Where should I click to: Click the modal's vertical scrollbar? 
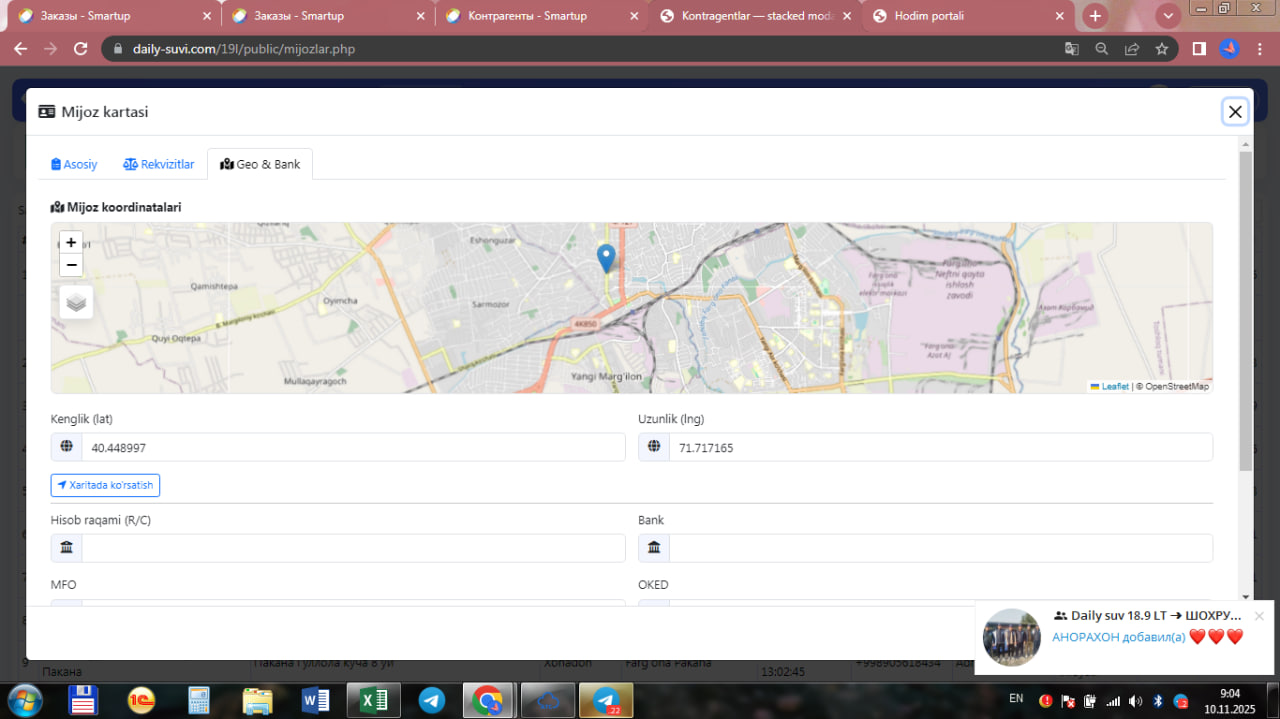1245,312
